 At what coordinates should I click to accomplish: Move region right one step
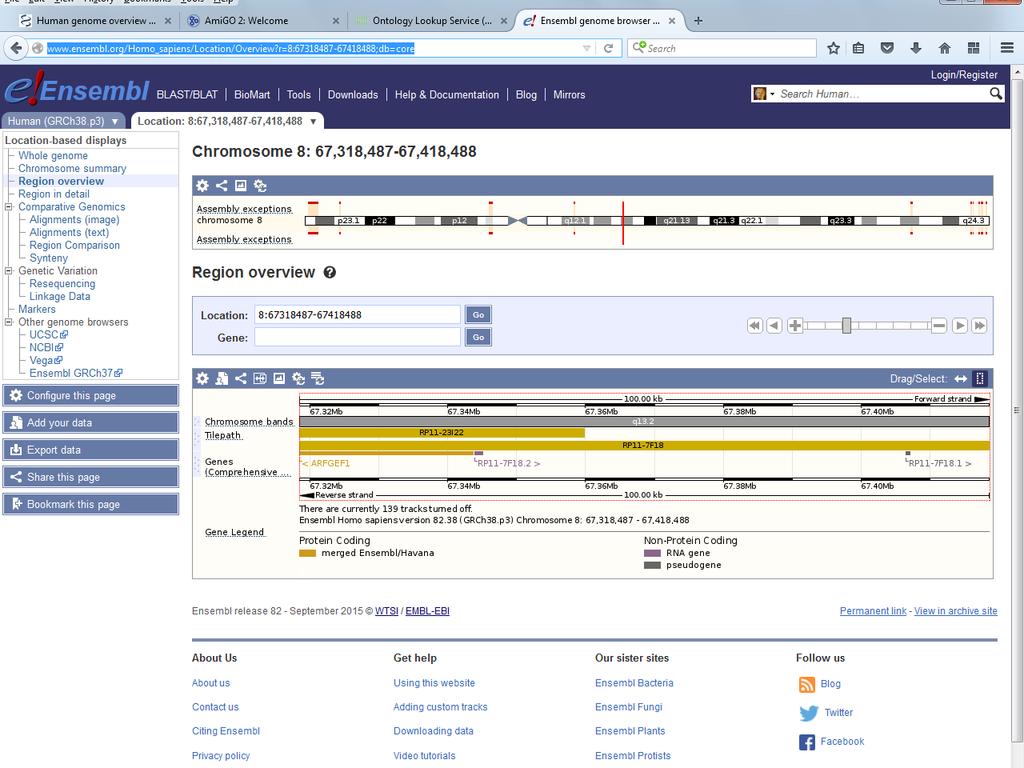(959, 325)
